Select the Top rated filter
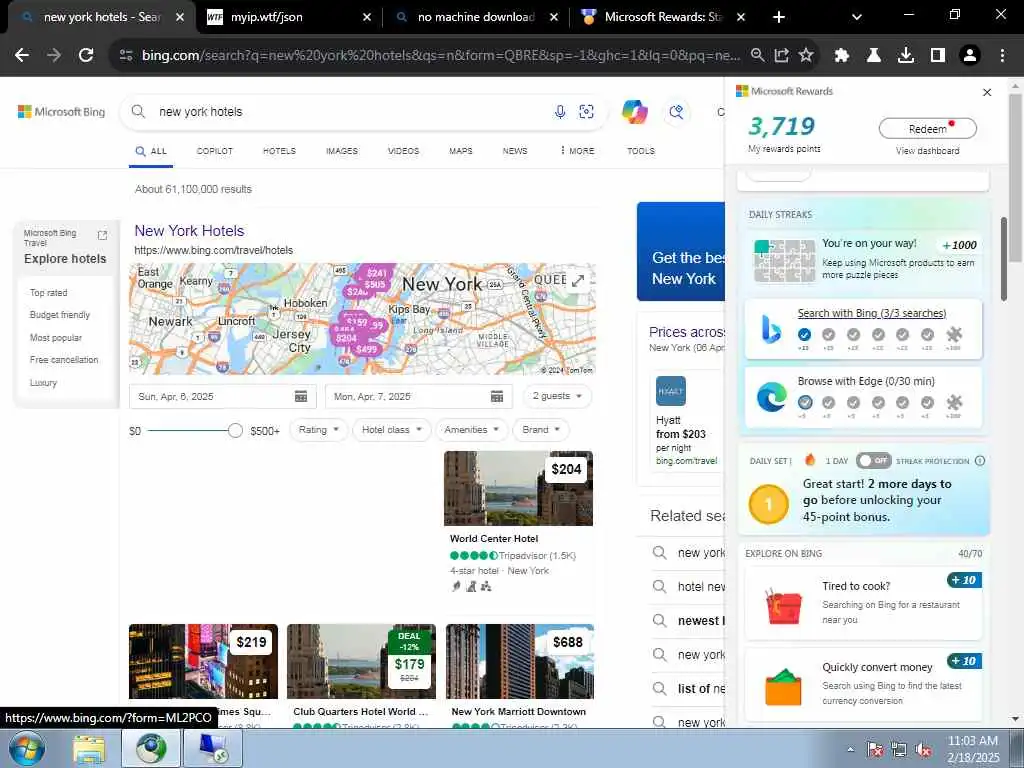The width and height of the screenshot is (1024, 768). (48, 293)
